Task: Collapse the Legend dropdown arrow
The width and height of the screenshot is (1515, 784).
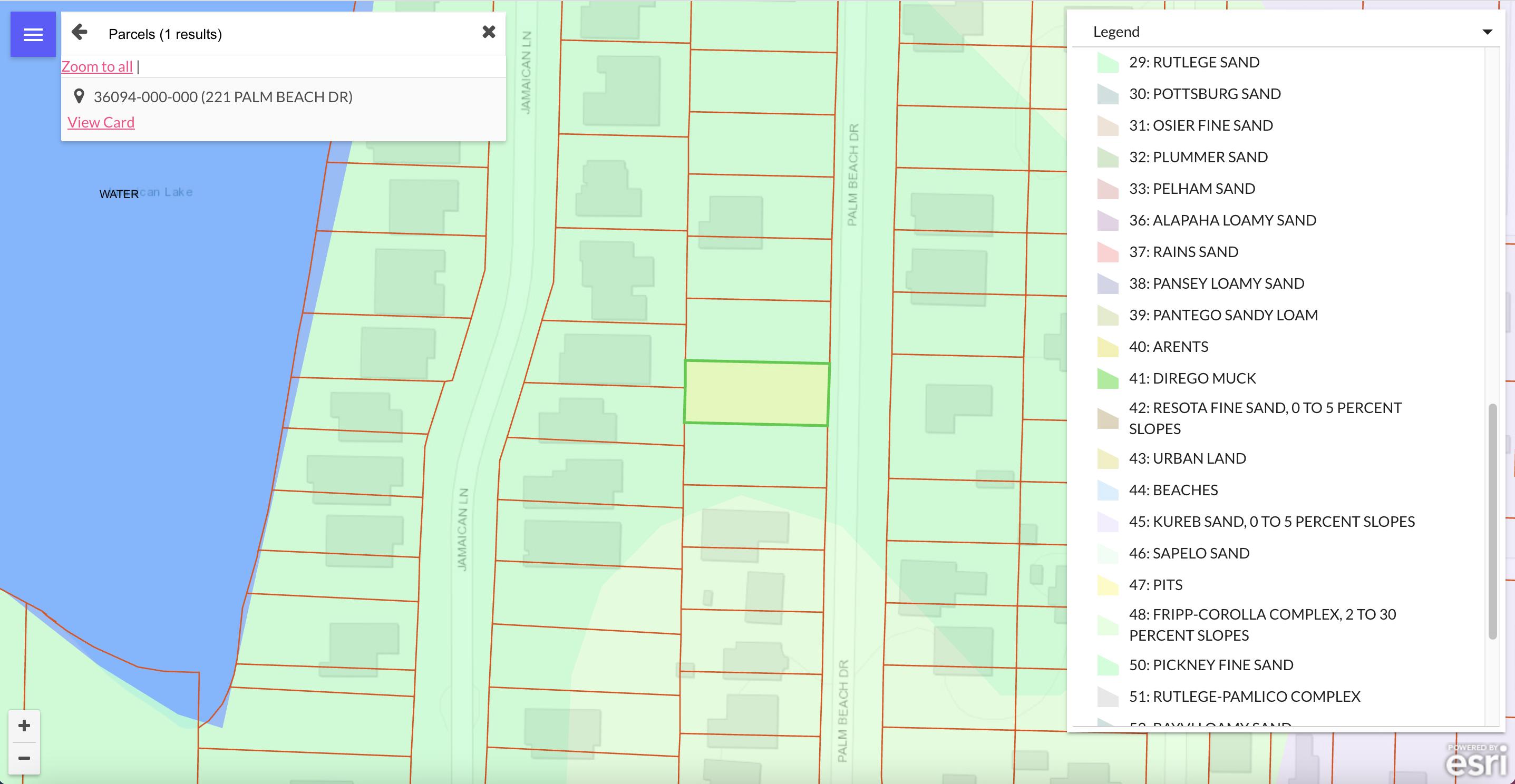Action: [x=1487, y=32]
